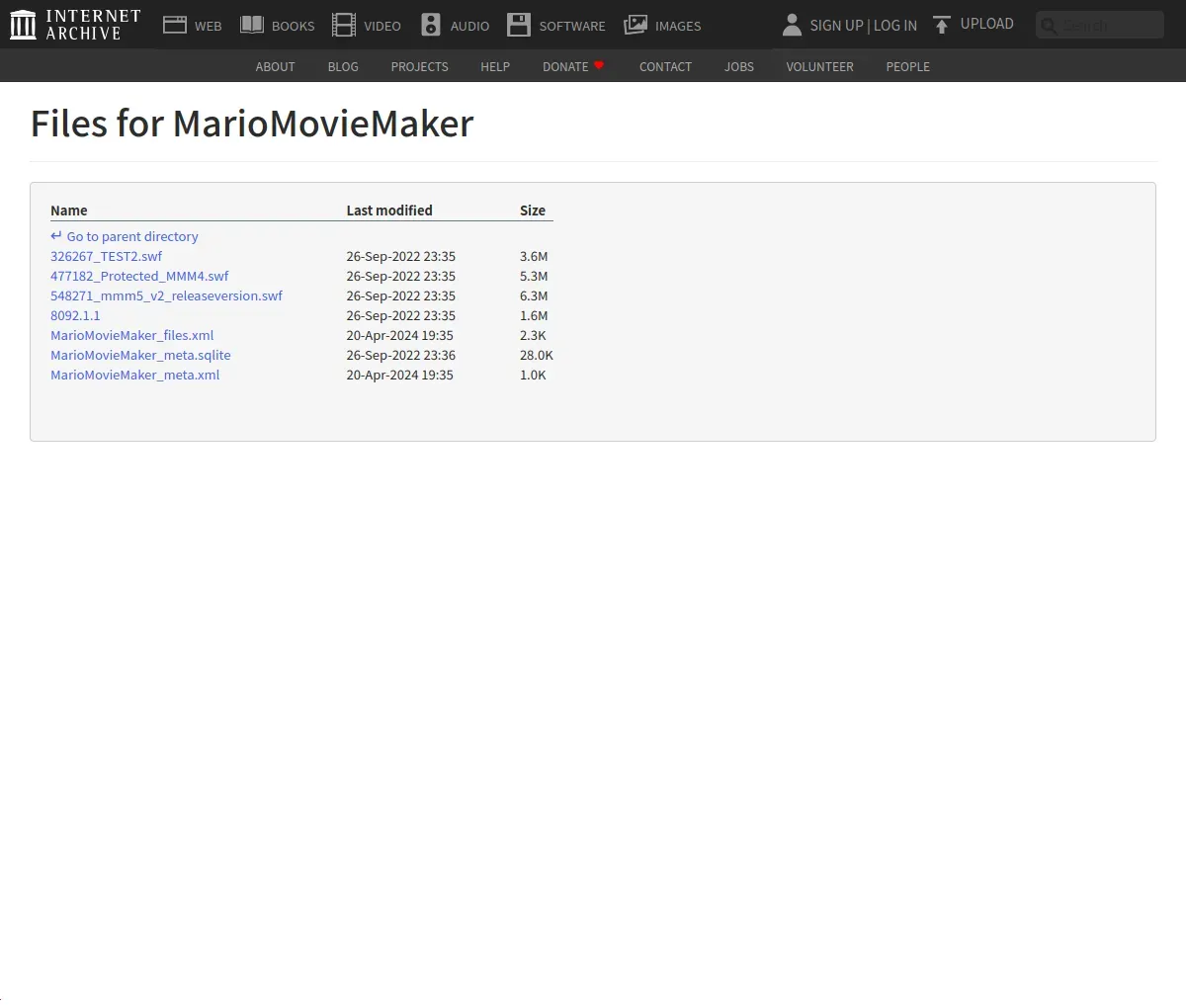Click the user avatar icon
Viewport: 1186px width, 1008px height.
coord(792,25)
